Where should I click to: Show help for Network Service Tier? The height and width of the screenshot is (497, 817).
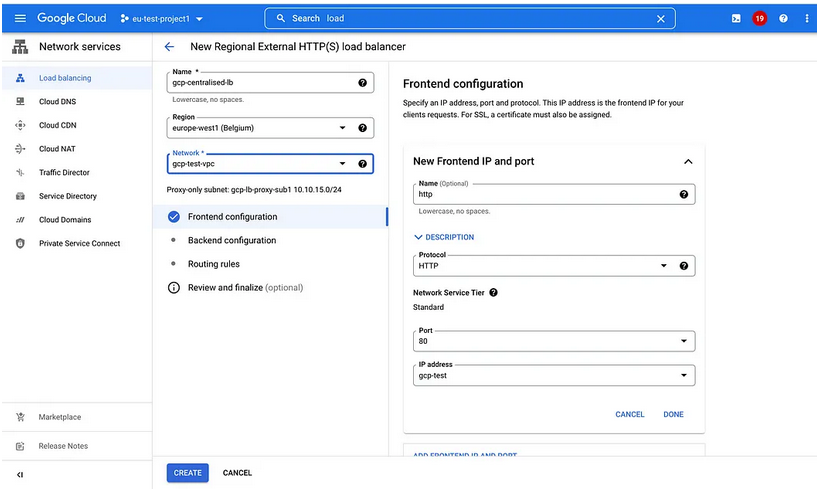coord(493,293)
